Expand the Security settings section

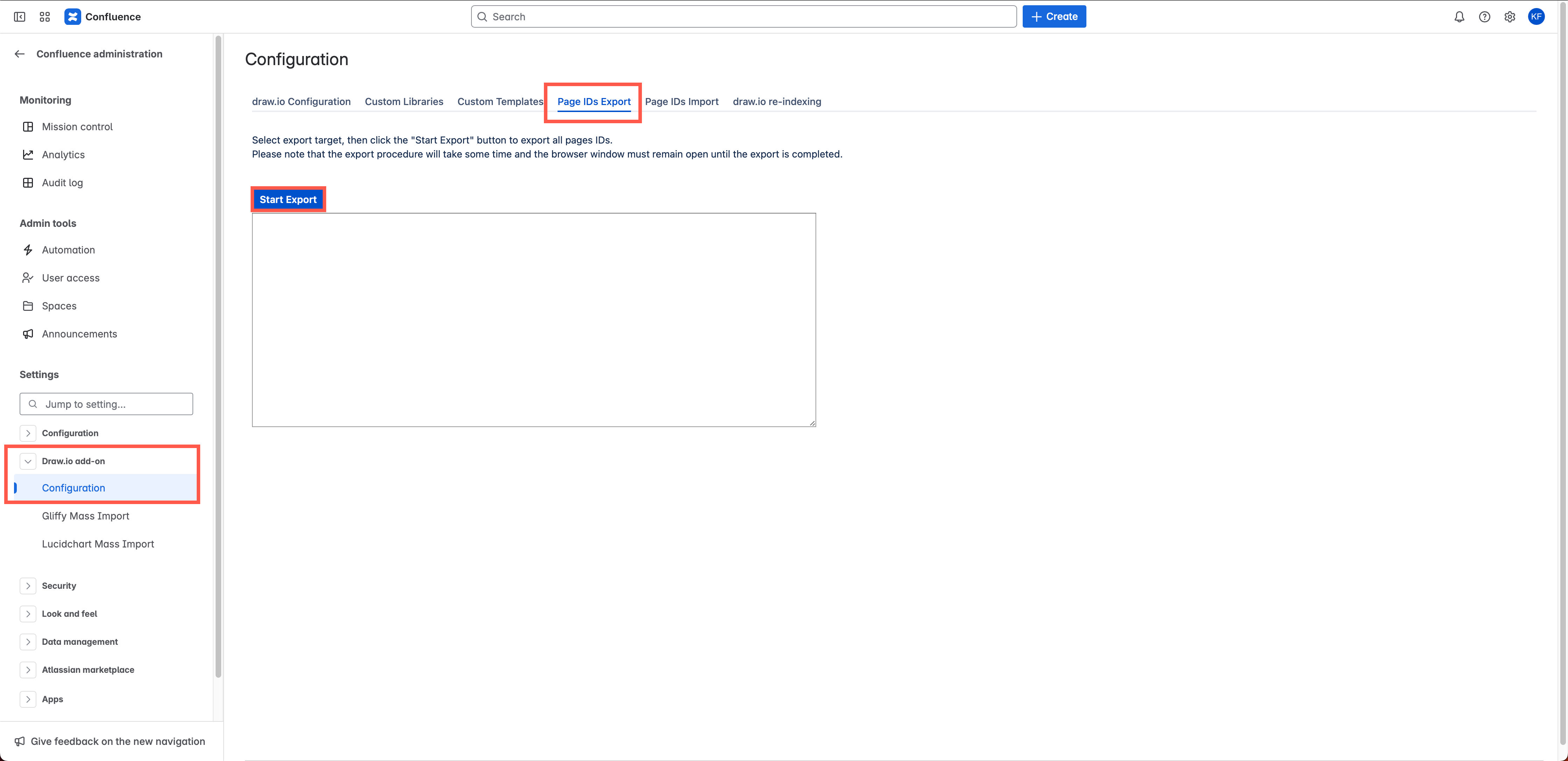[x=28, y=586]
